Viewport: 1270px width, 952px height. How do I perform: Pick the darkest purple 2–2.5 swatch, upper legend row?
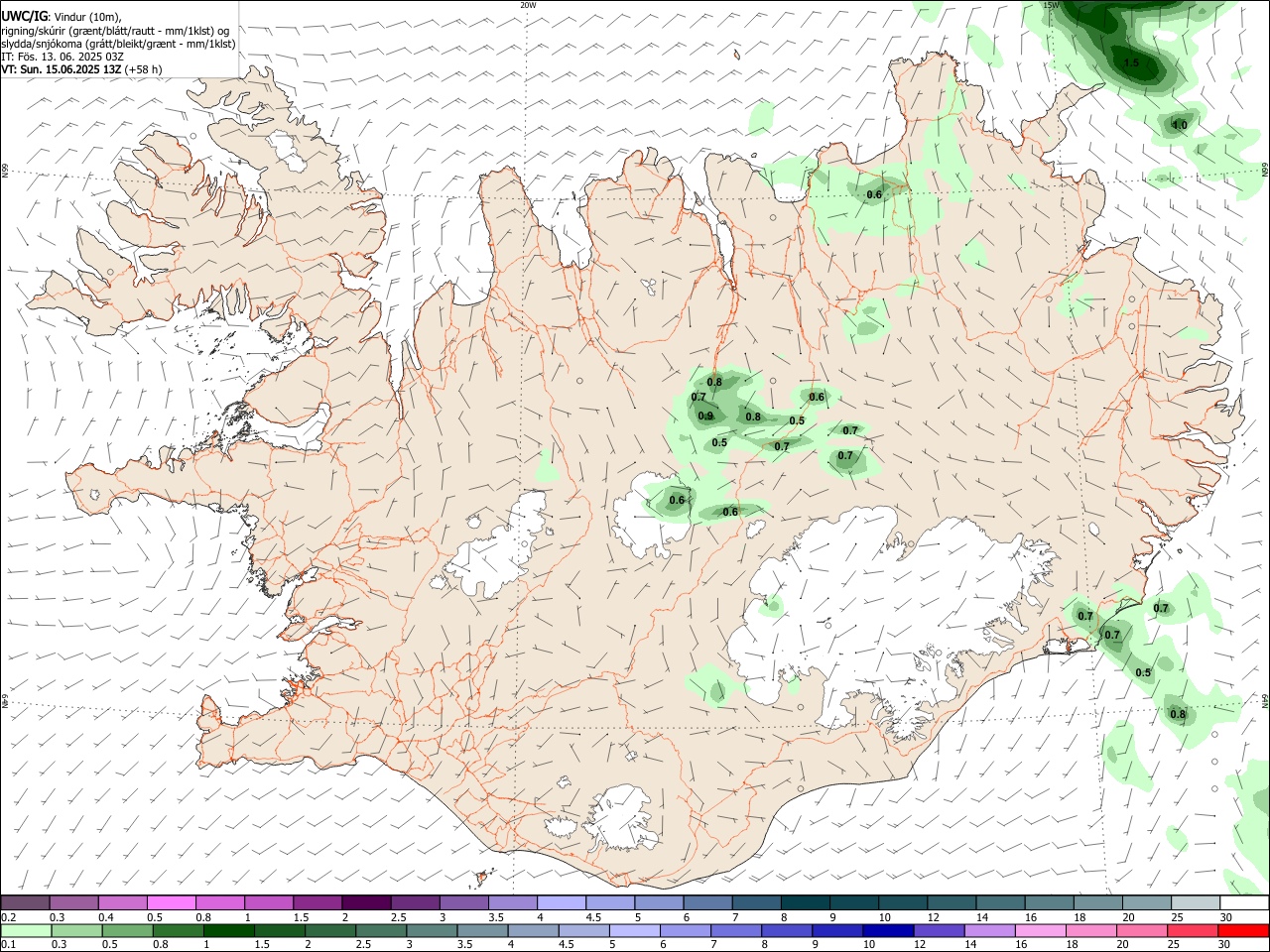366,902
